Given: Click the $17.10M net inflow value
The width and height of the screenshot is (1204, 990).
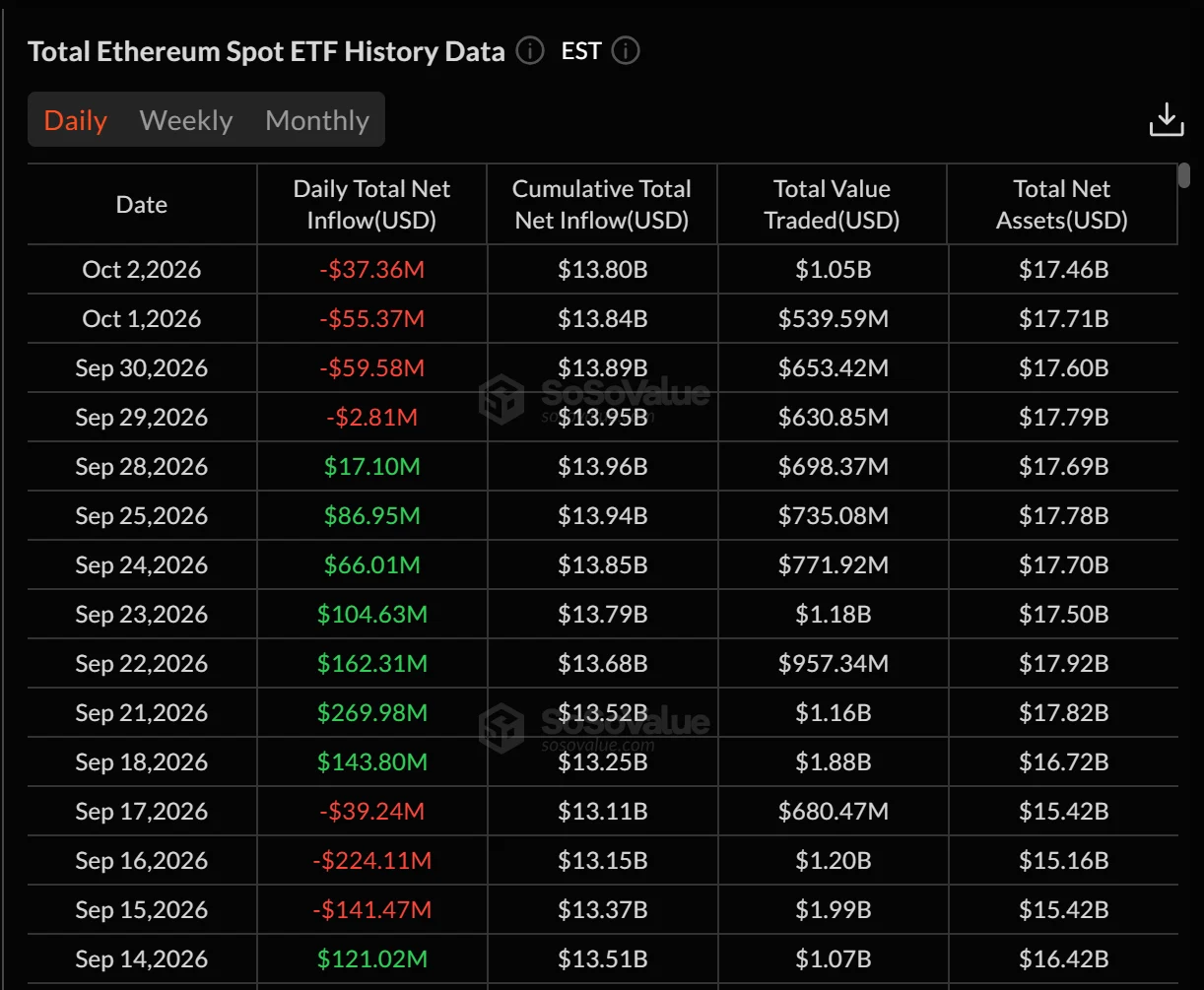Looking at the screenshot, I should coord(371,466).
